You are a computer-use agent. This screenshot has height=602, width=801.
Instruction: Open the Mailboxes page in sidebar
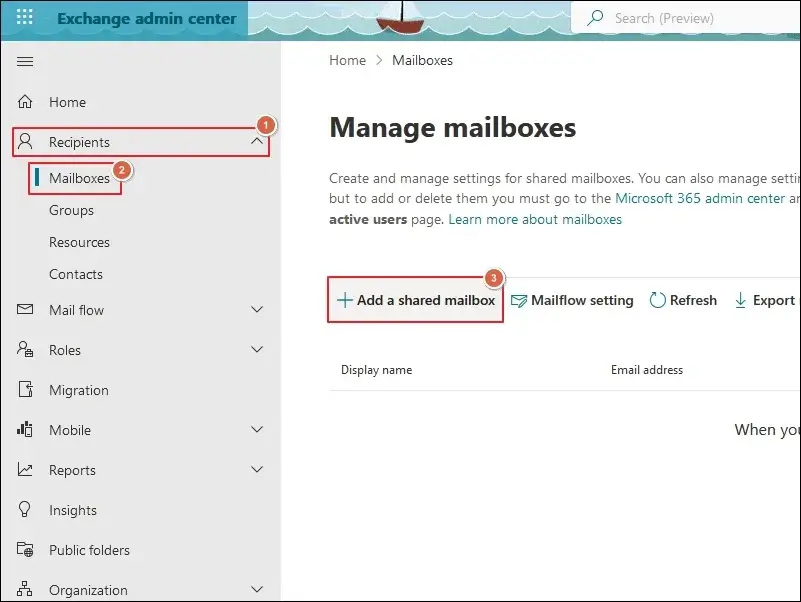79,178
